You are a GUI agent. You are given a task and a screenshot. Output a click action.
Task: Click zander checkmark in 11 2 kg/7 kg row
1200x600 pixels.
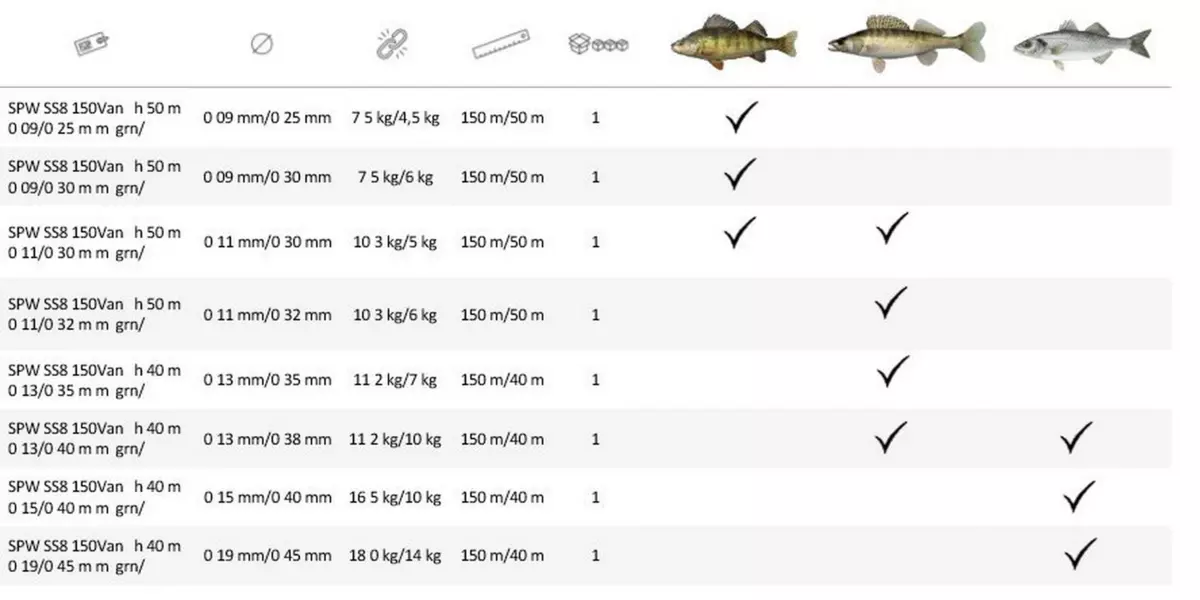pos(892,372)
